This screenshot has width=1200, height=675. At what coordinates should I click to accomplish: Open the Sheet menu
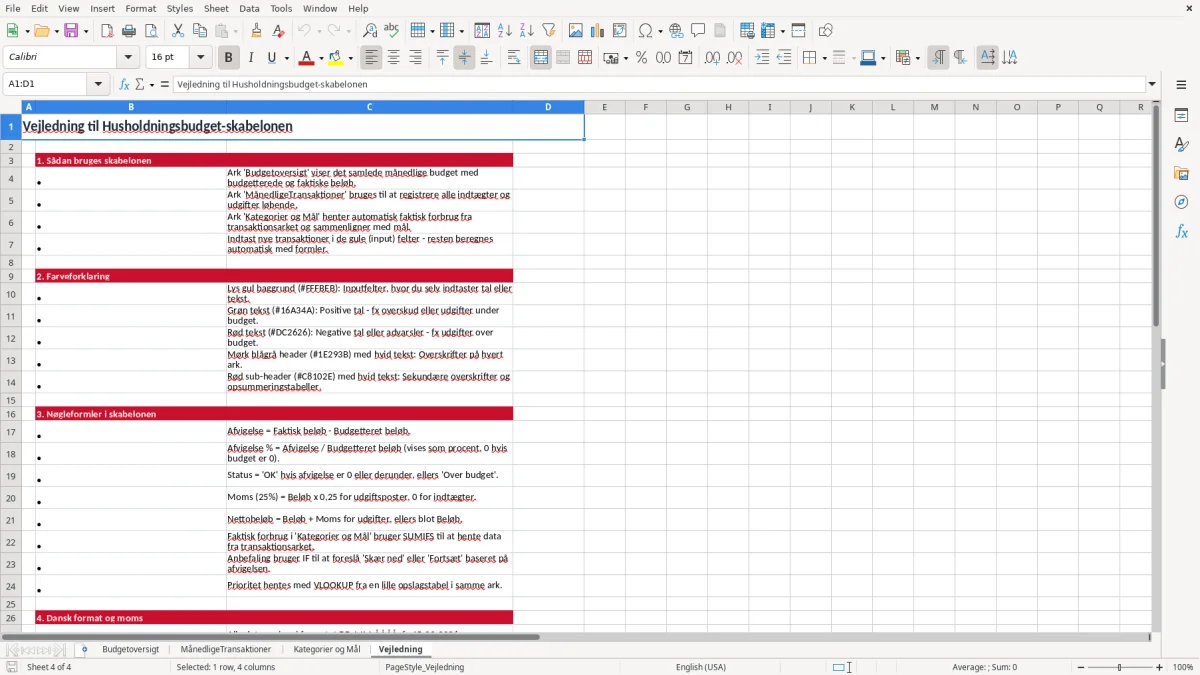[x=216, y=8]
